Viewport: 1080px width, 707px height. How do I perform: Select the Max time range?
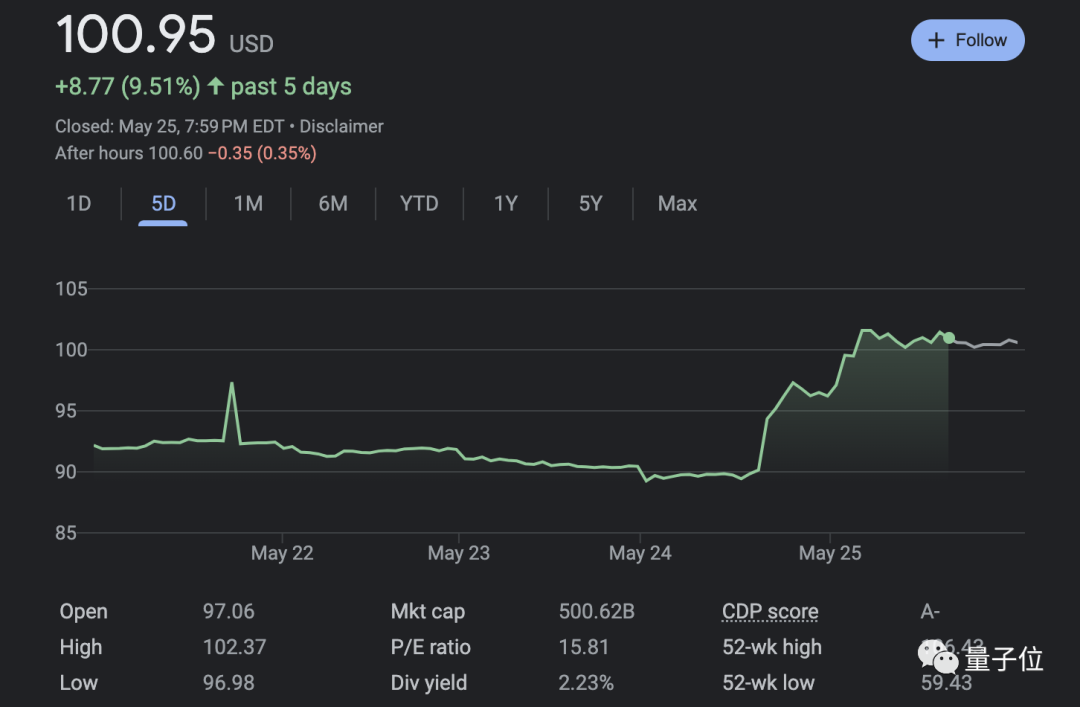(x=677, y=204)
